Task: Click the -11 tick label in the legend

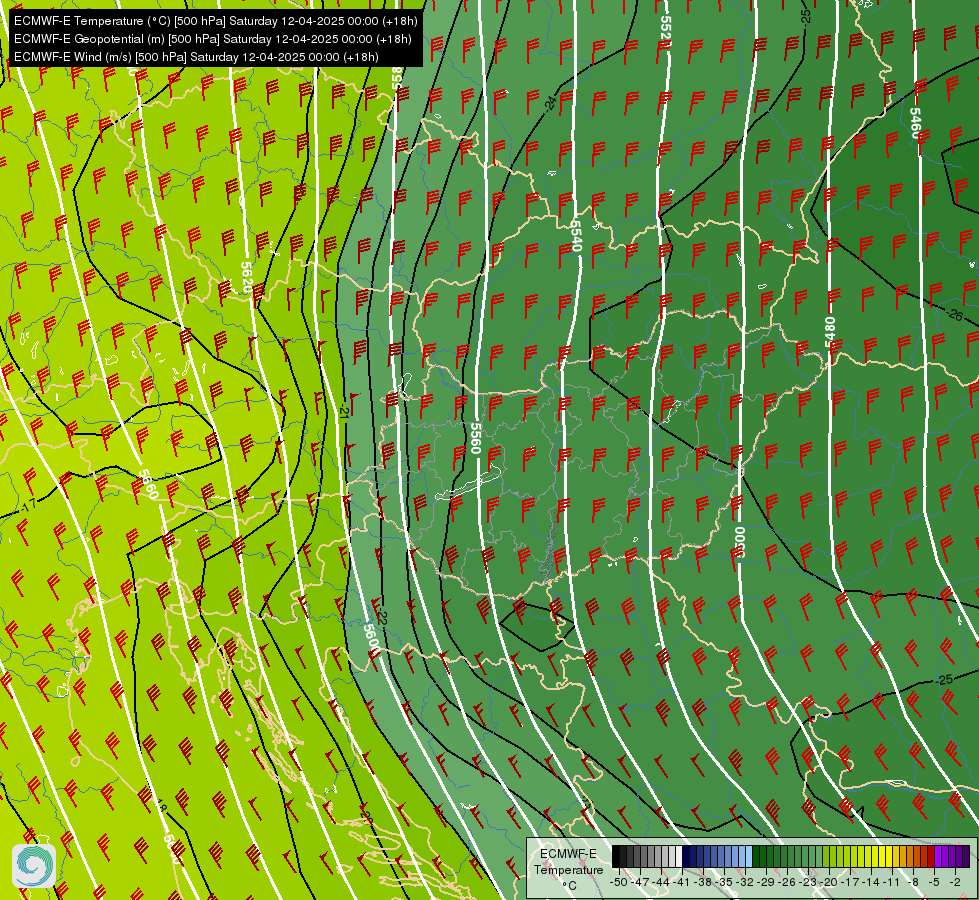Action: pos(892,882)
